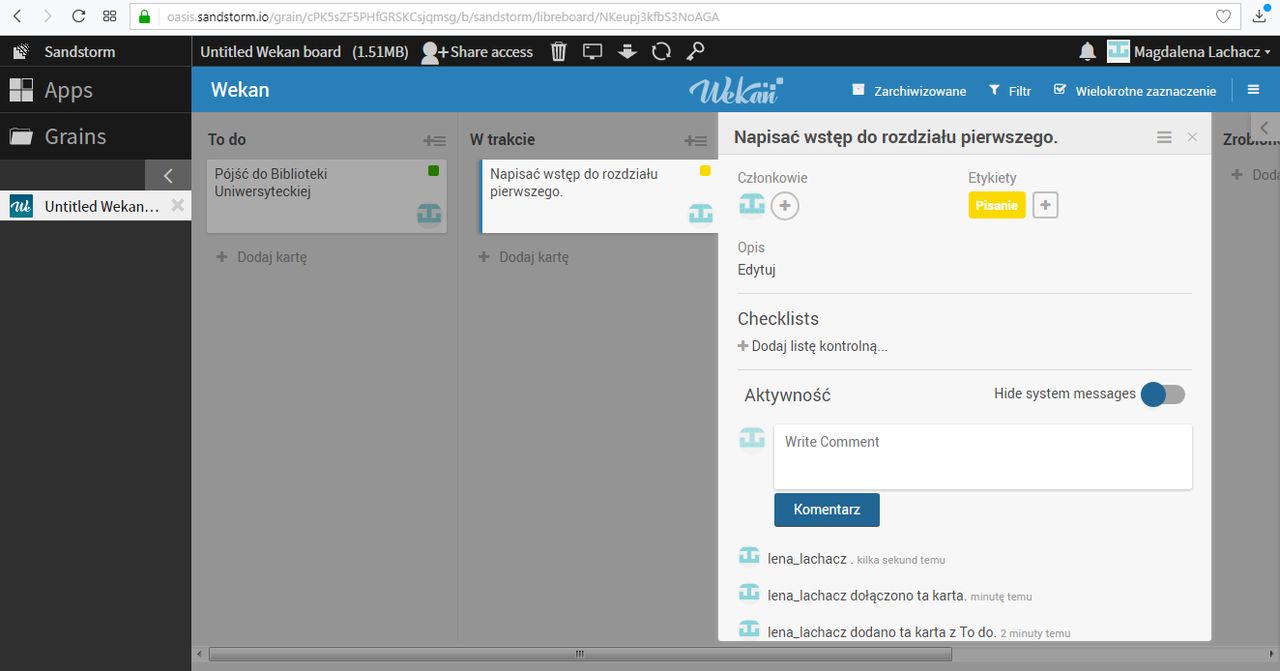Restart the grain

pyautogui.click(x=661, y=51)
